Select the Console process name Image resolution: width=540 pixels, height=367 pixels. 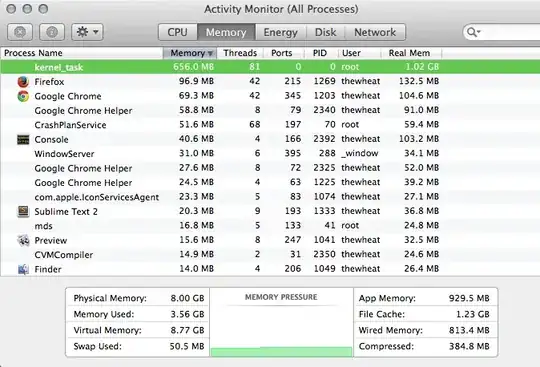pyautogui.click(x=51, y=139)
